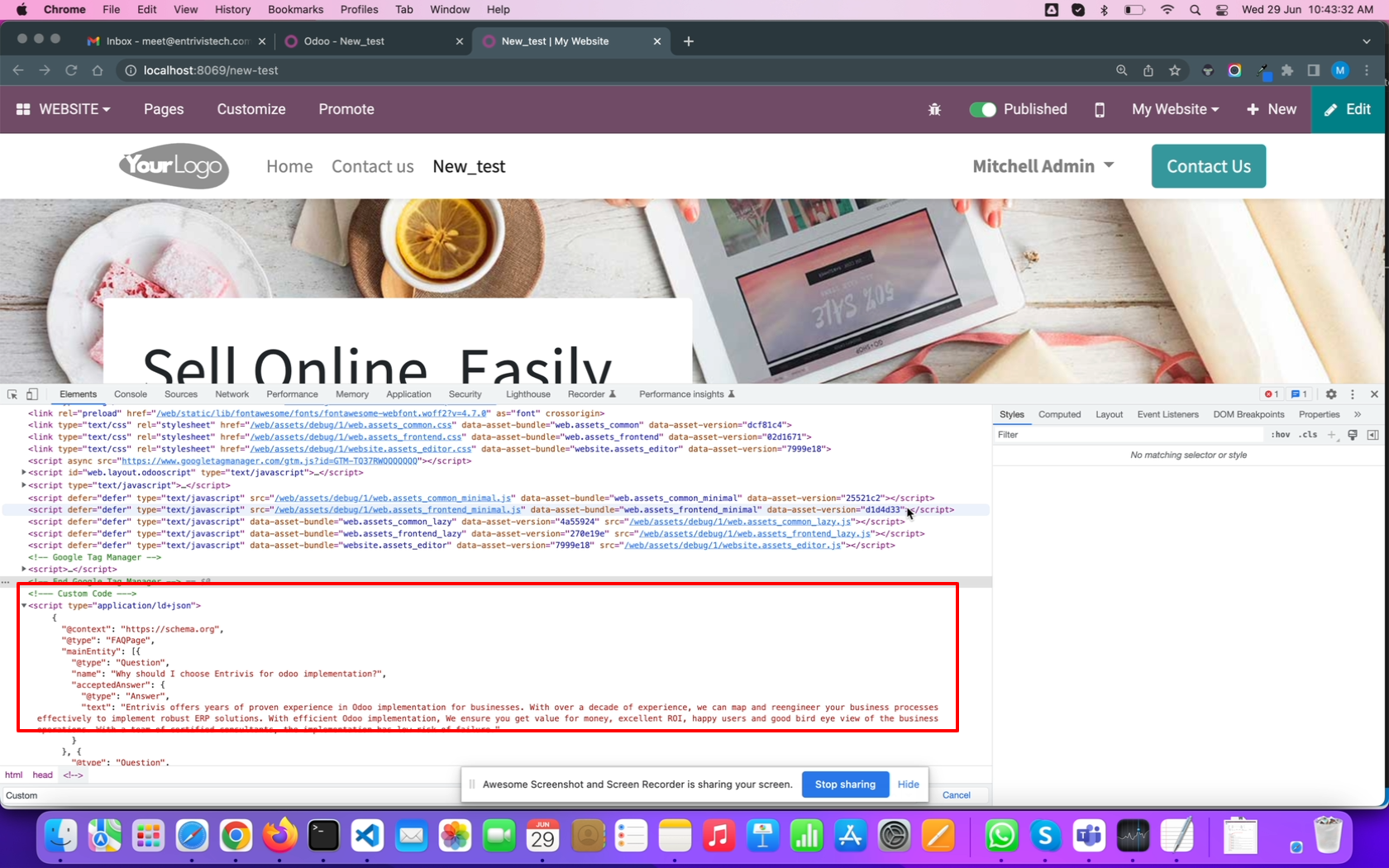1389x868 pixels.
Task: Click the color picker eyedropper extension icon
Action: click(1263, 71)
